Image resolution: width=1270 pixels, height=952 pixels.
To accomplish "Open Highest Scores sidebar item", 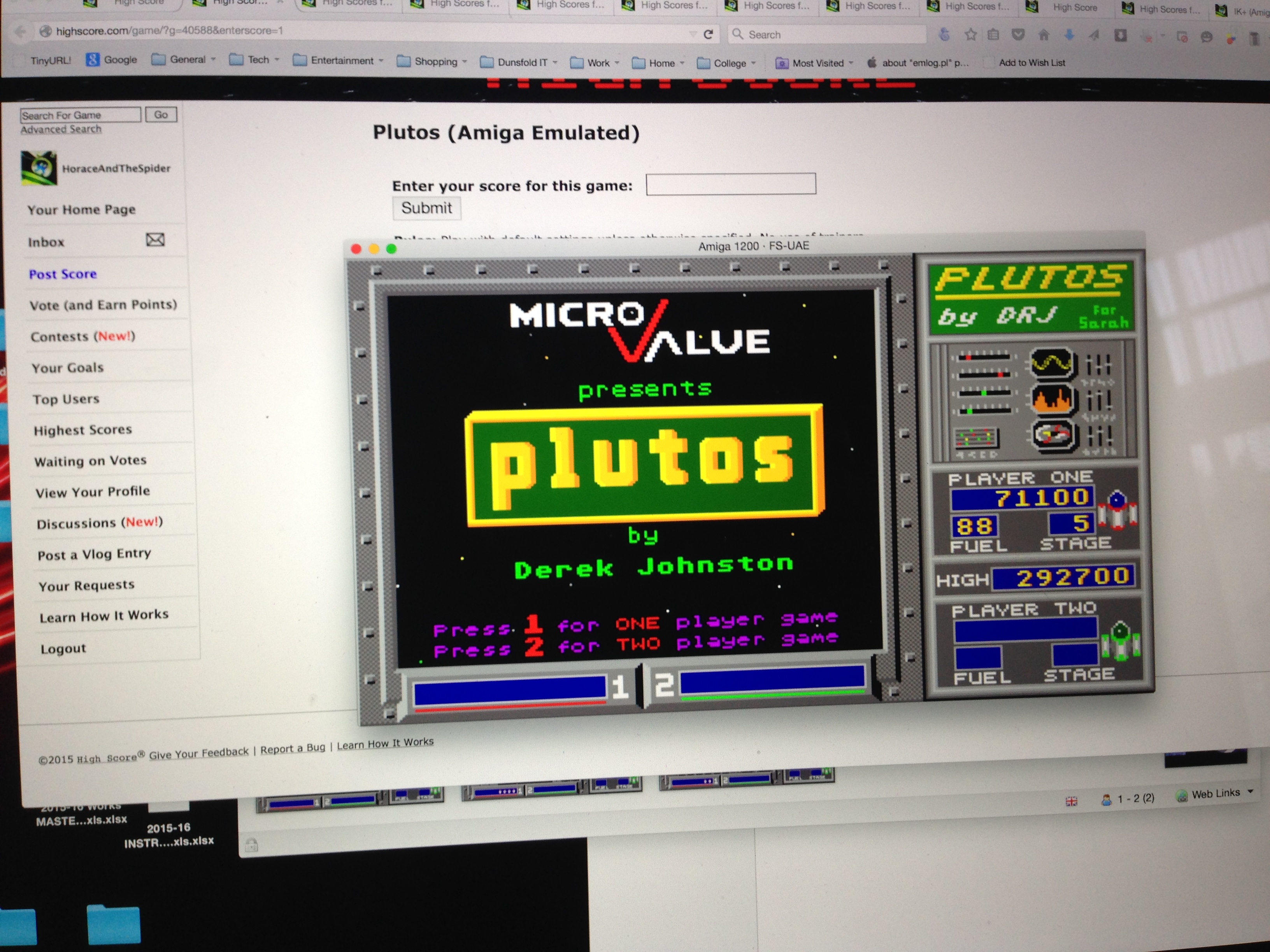I will point(82,430).
